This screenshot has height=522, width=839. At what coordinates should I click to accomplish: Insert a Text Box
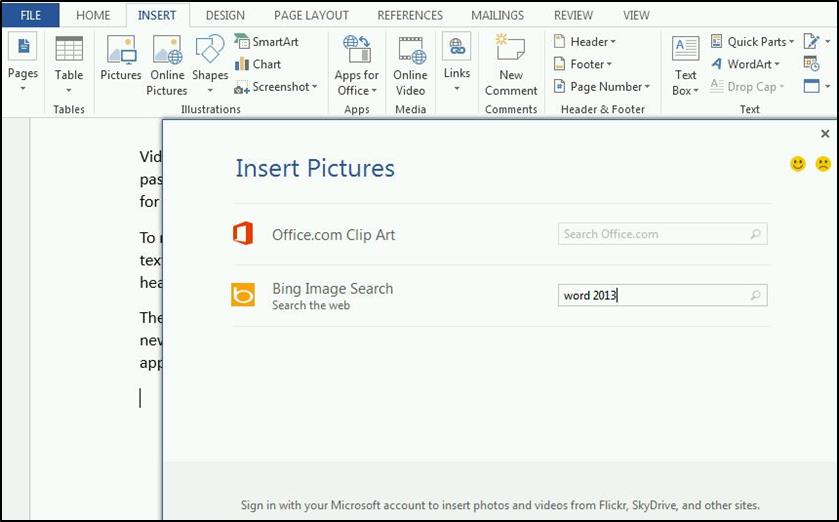coord(685,65)
